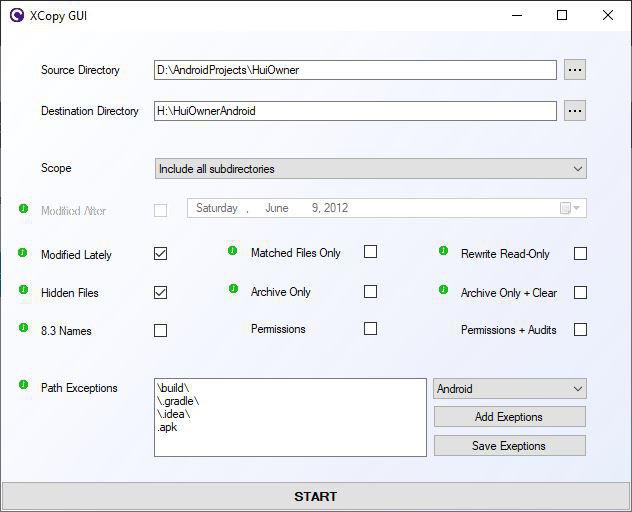Screen dimensions: 632x512
Task: Click inside the Destination Directory field
Action: [x=355, y=111]
